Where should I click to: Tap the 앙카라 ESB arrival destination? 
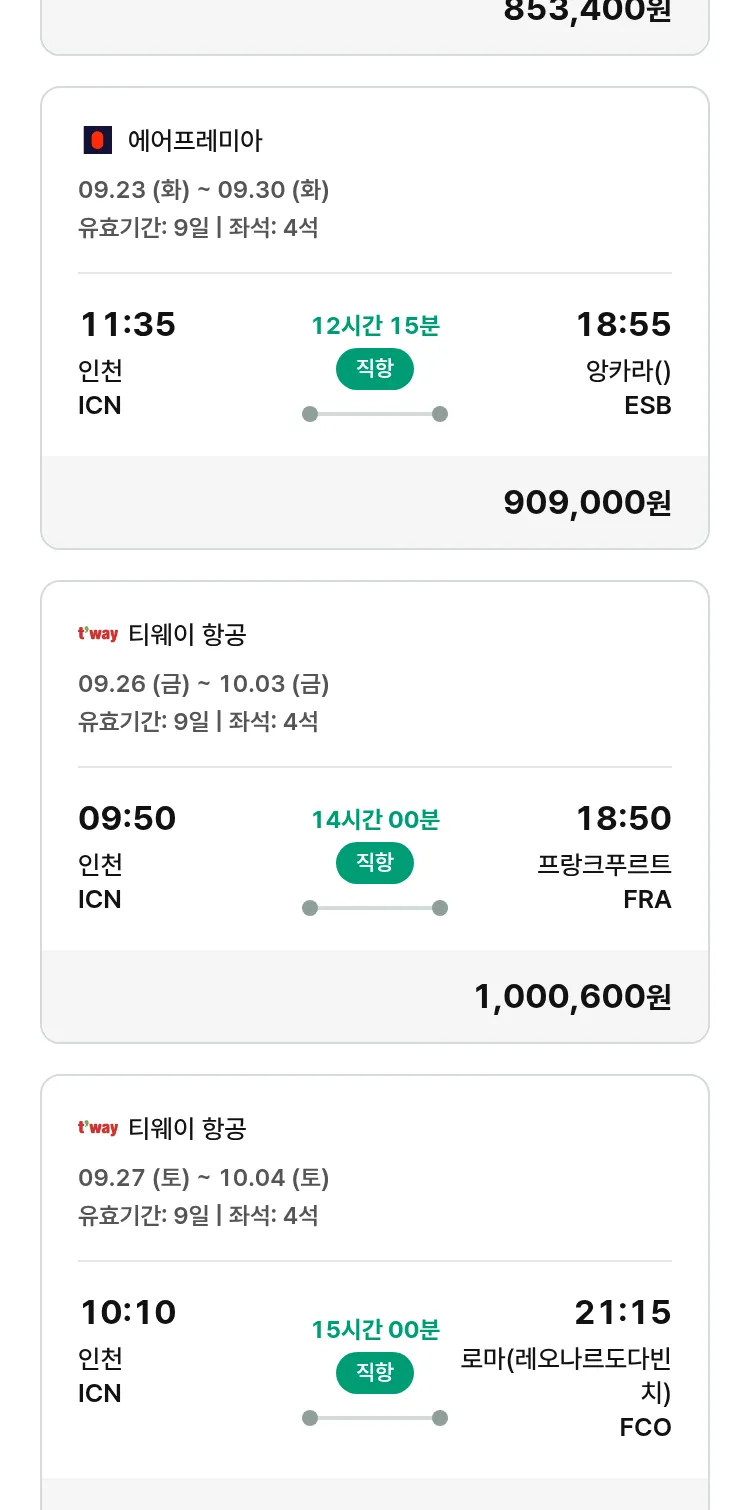coord(628,387)
